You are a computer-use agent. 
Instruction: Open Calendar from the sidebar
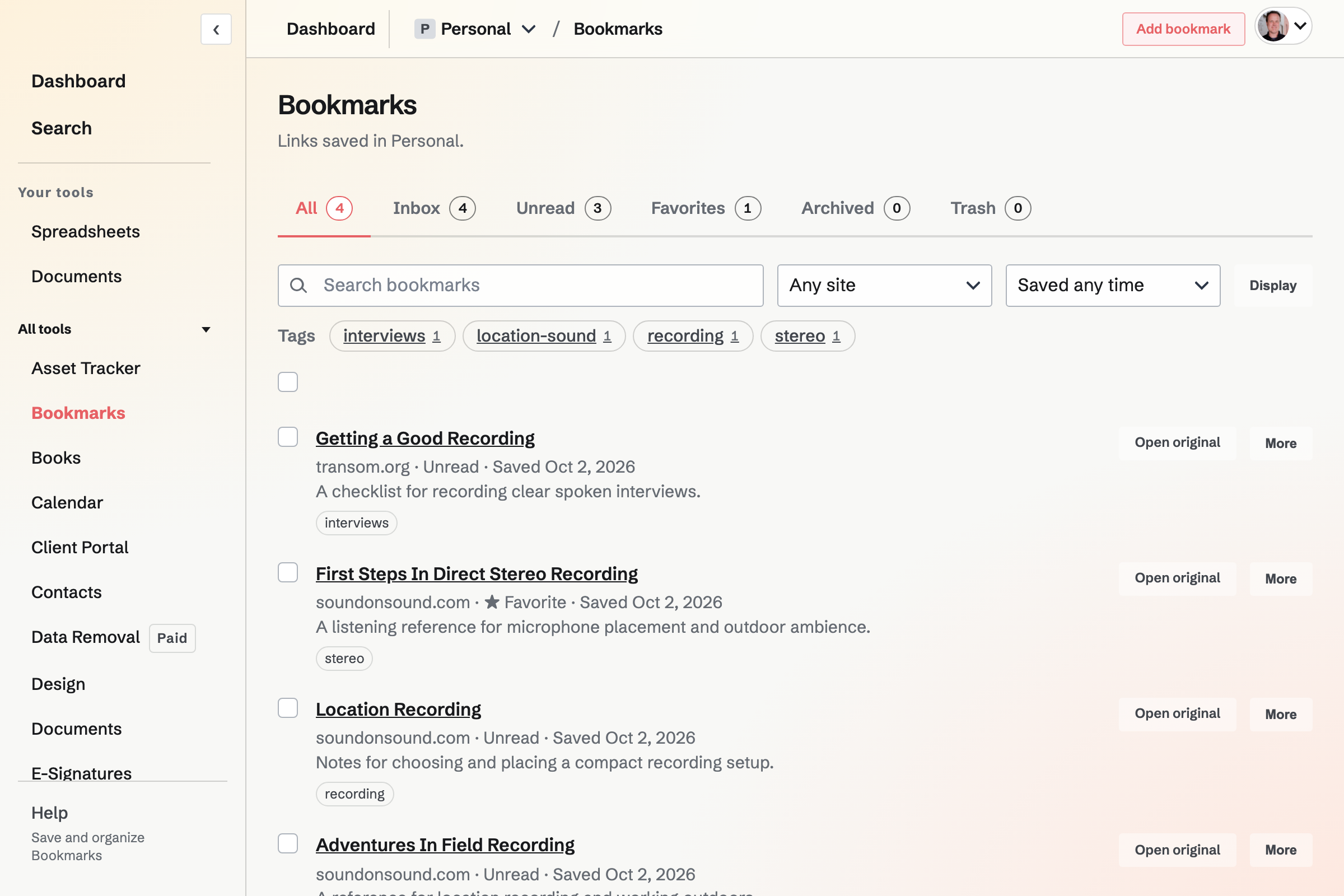click(x=67, y=503)
